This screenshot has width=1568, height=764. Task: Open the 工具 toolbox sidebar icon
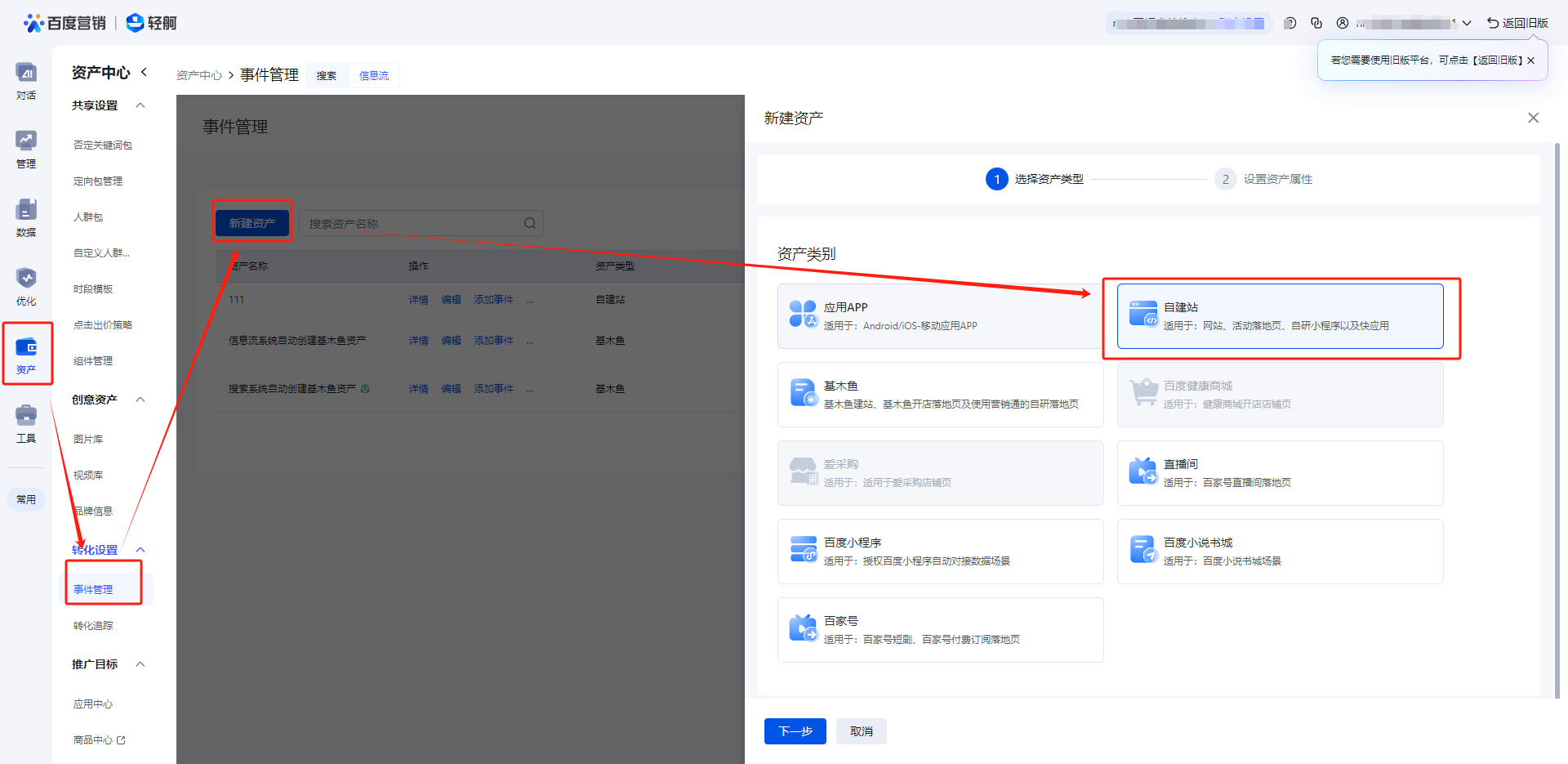[26, 423]
